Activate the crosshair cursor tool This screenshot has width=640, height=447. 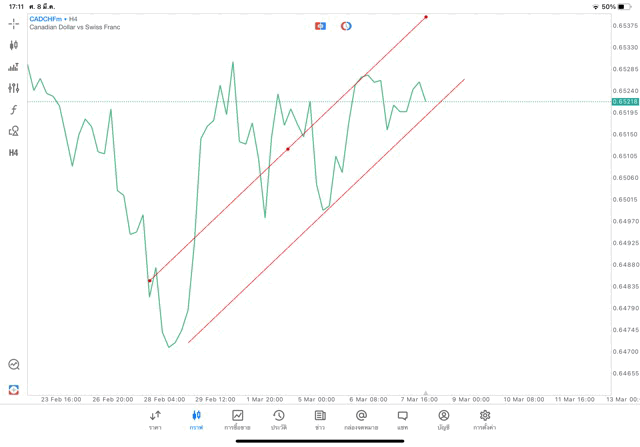(14, 23)
